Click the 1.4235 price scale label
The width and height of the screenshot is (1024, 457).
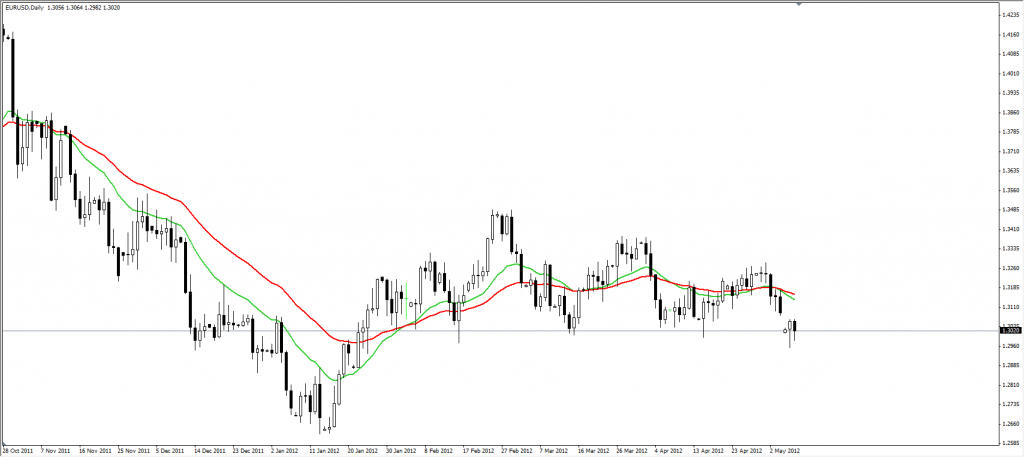[1009, 14]
